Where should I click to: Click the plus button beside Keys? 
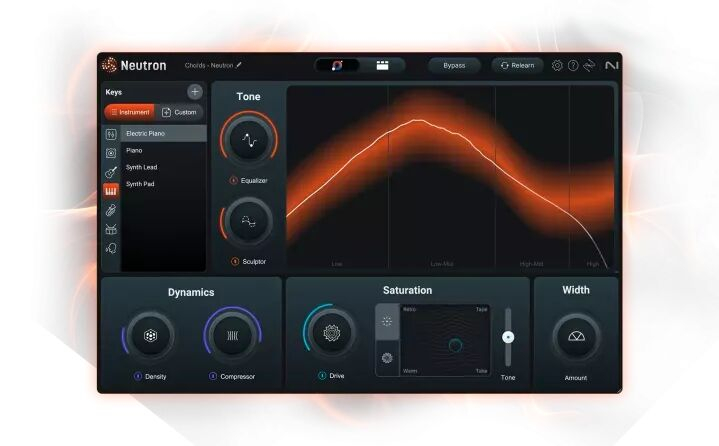click(194, 92)
